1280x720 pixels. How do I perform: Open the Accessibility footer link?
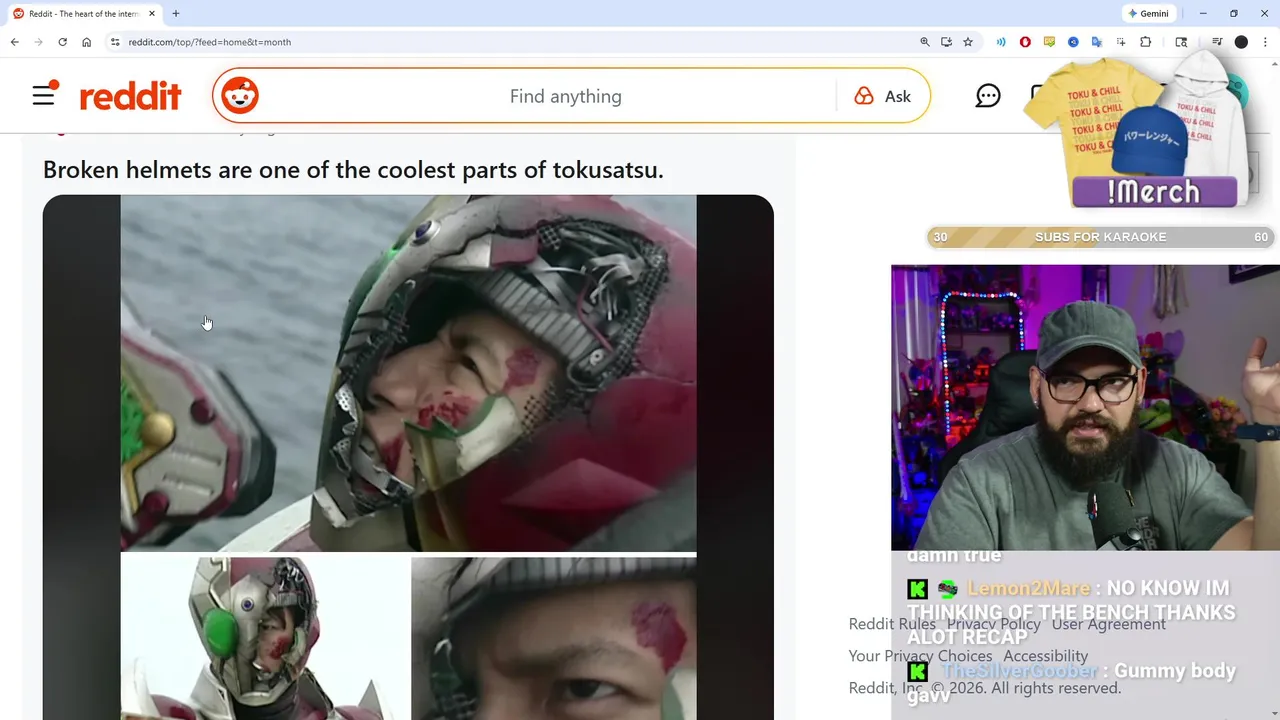(x=1046, y=656)
